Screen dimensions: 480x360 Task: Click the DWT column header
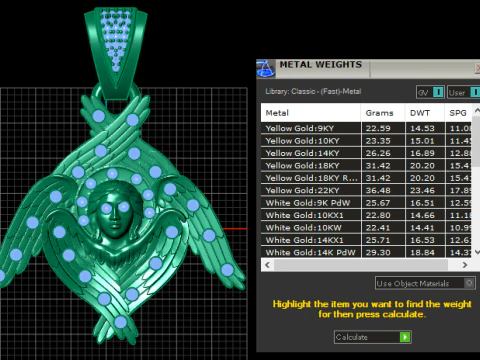point(425,113)
